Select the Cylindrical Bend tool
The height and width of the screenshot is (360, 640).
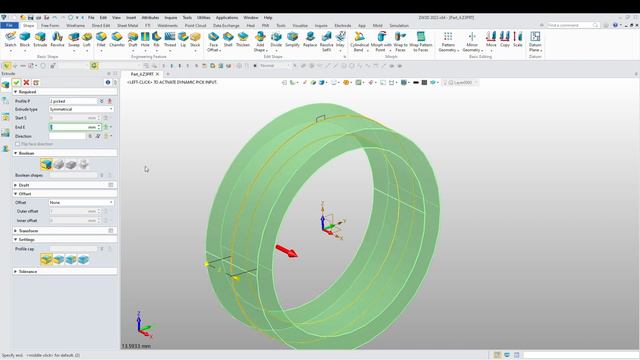pyautogui.click(x=359, y=42)
